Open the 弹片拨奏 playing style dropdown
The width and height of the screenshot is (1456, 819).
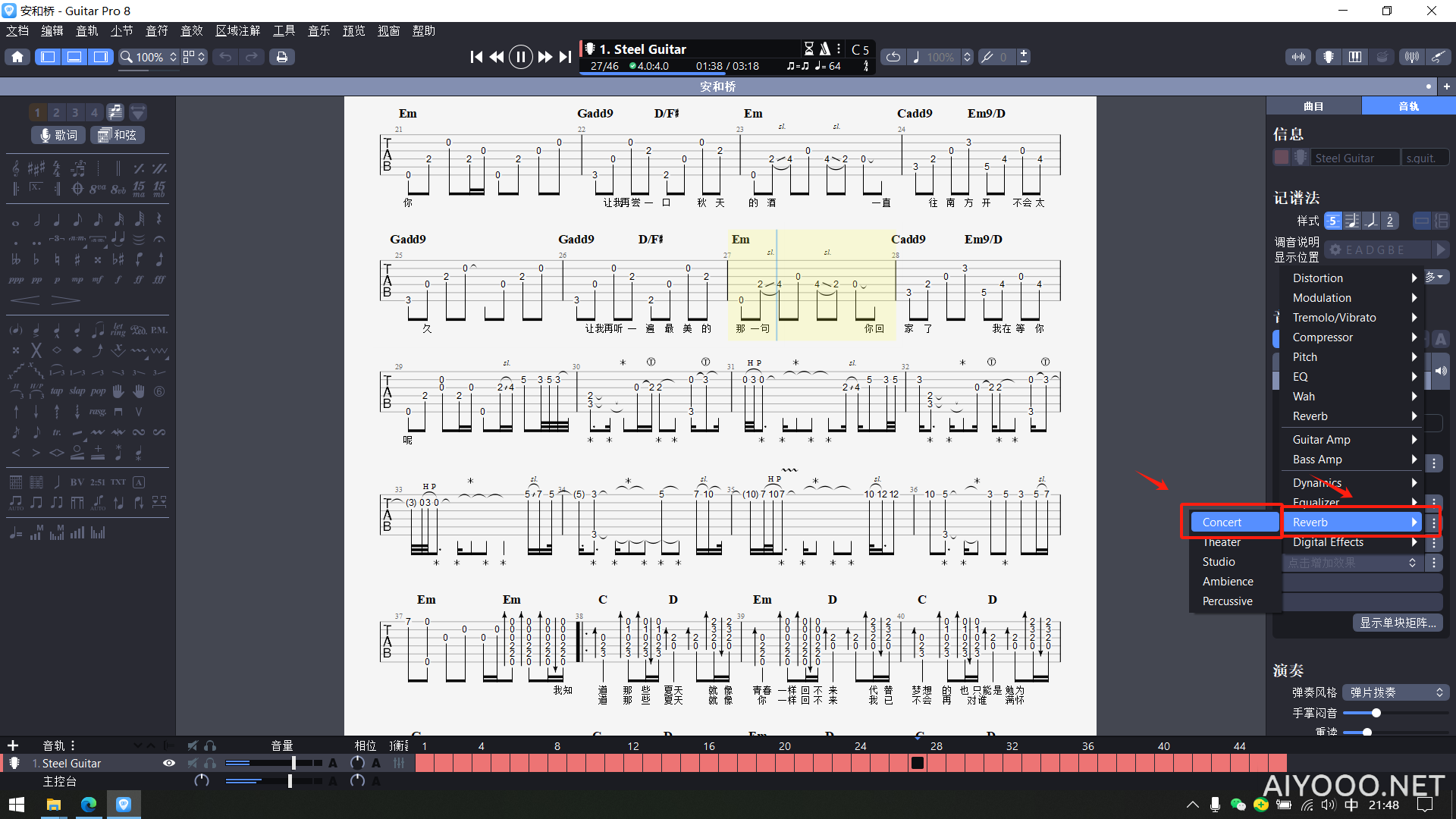click(x=1395, y=692)
